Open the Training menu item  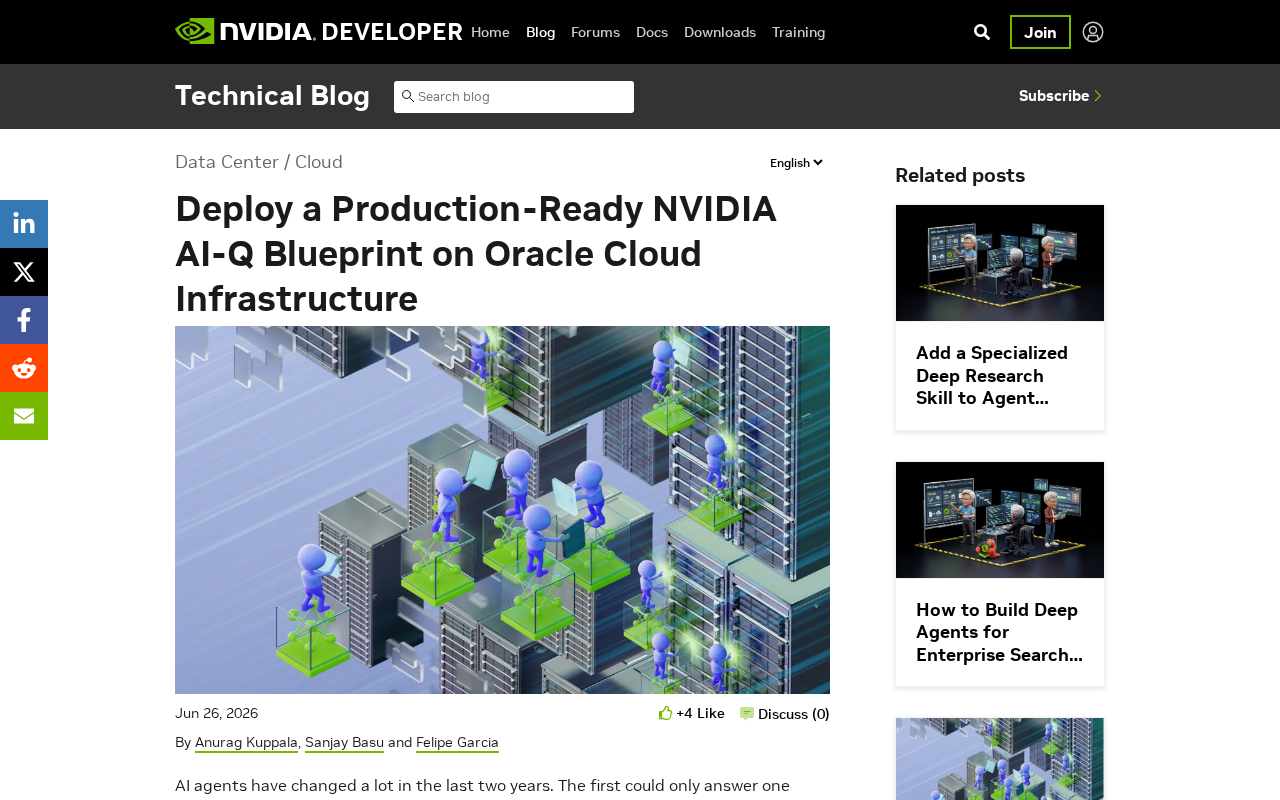point(799,32)
